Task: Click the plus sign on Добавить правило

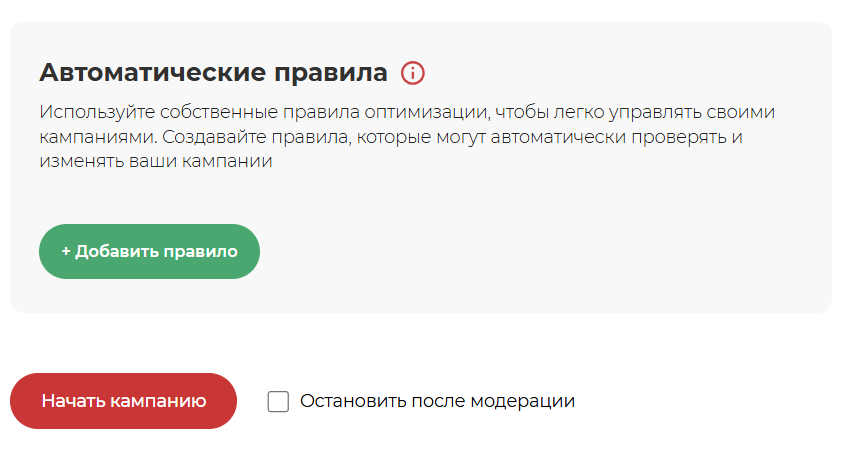Action: (x=66, y=251)
